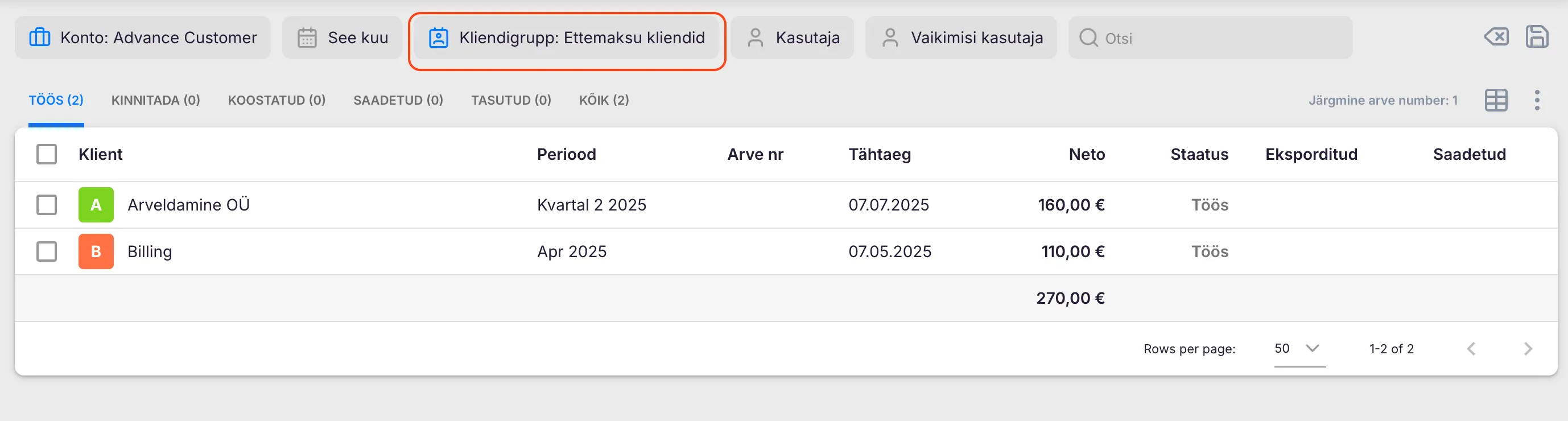The image size is (1568, 421).
Task: Switch to the KINNITADA (0) tab
Action: point(155,100)
